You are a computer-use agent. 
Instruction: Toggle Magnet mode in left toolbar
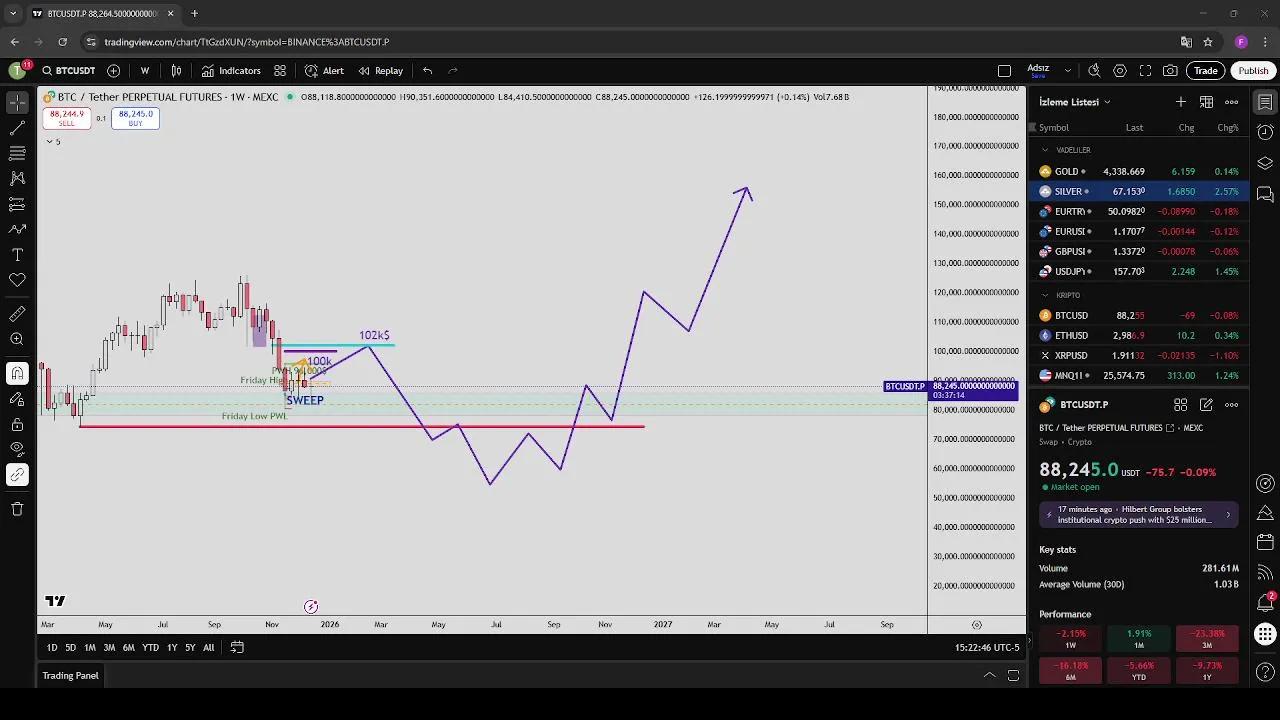point(17,373)
